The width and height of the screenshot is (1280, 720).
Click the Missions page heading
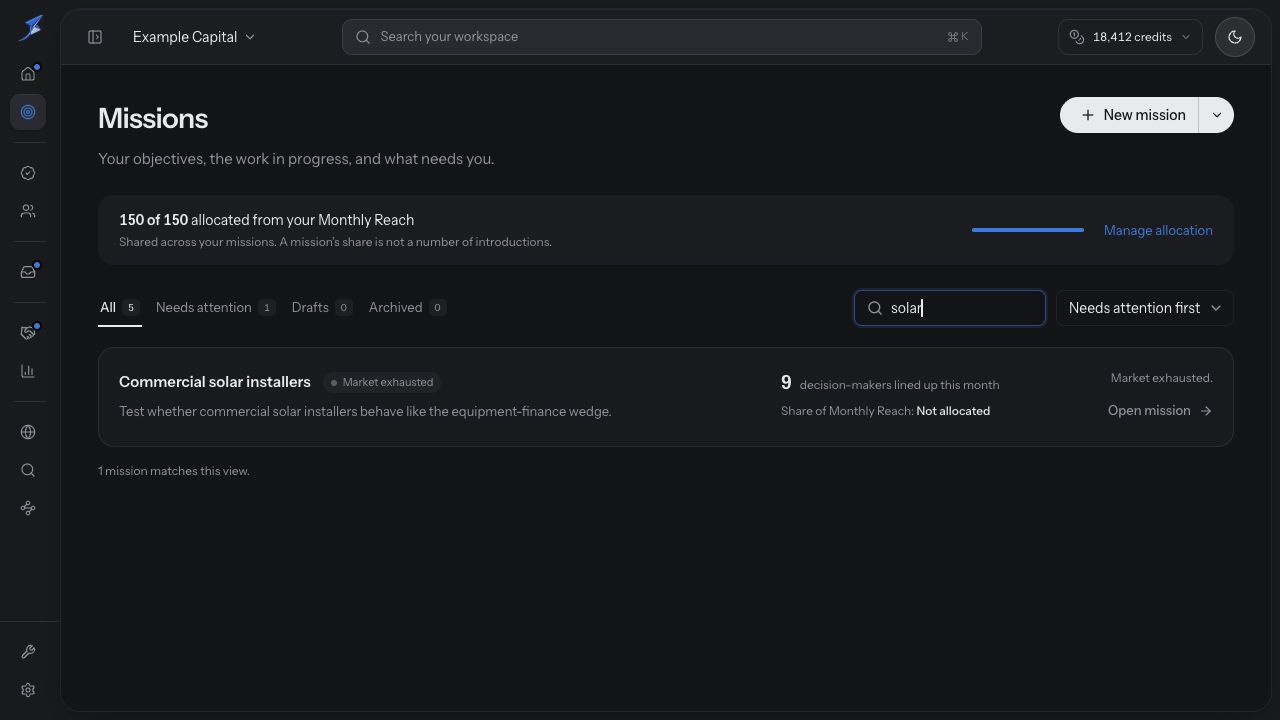click(153, 119)
